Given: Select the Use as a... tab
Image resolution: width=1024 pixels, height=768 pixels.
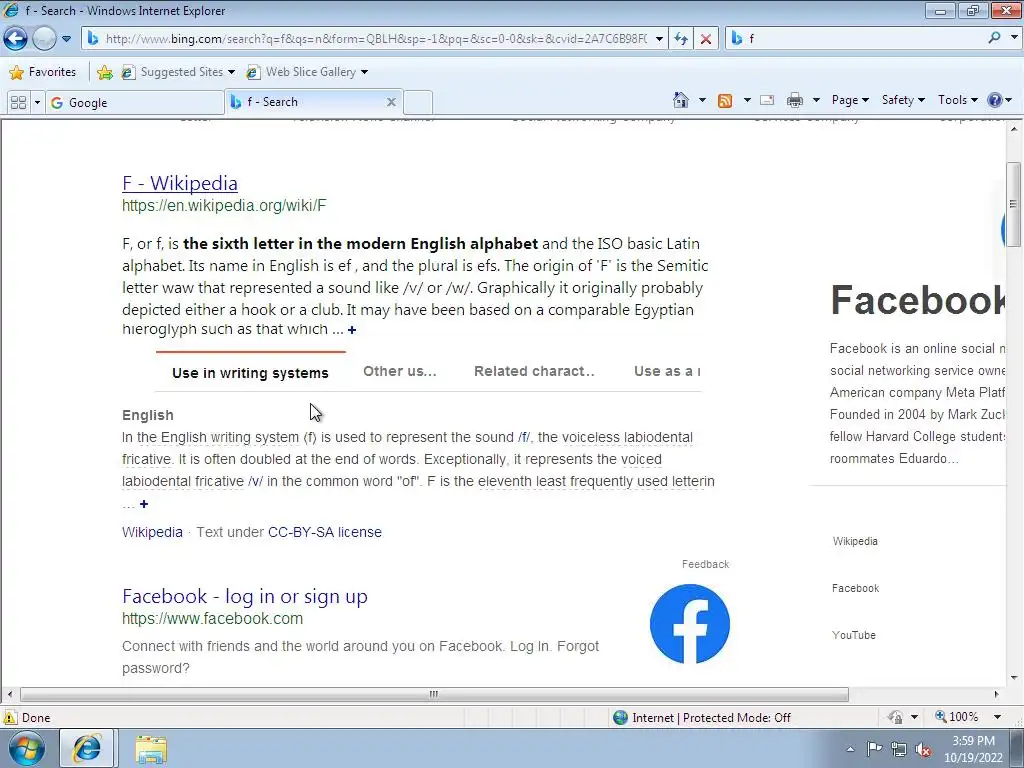Looking at the screenshot, I should pos(667,371).
